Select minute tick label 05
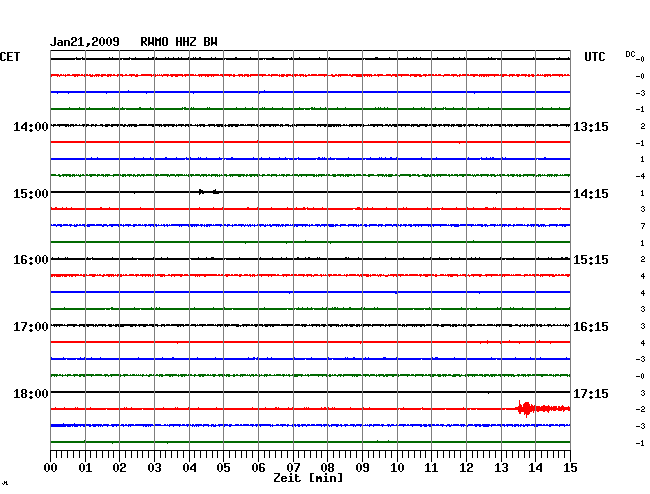The height and width of the screenshot is (494, 650). (x=223, y=468)
